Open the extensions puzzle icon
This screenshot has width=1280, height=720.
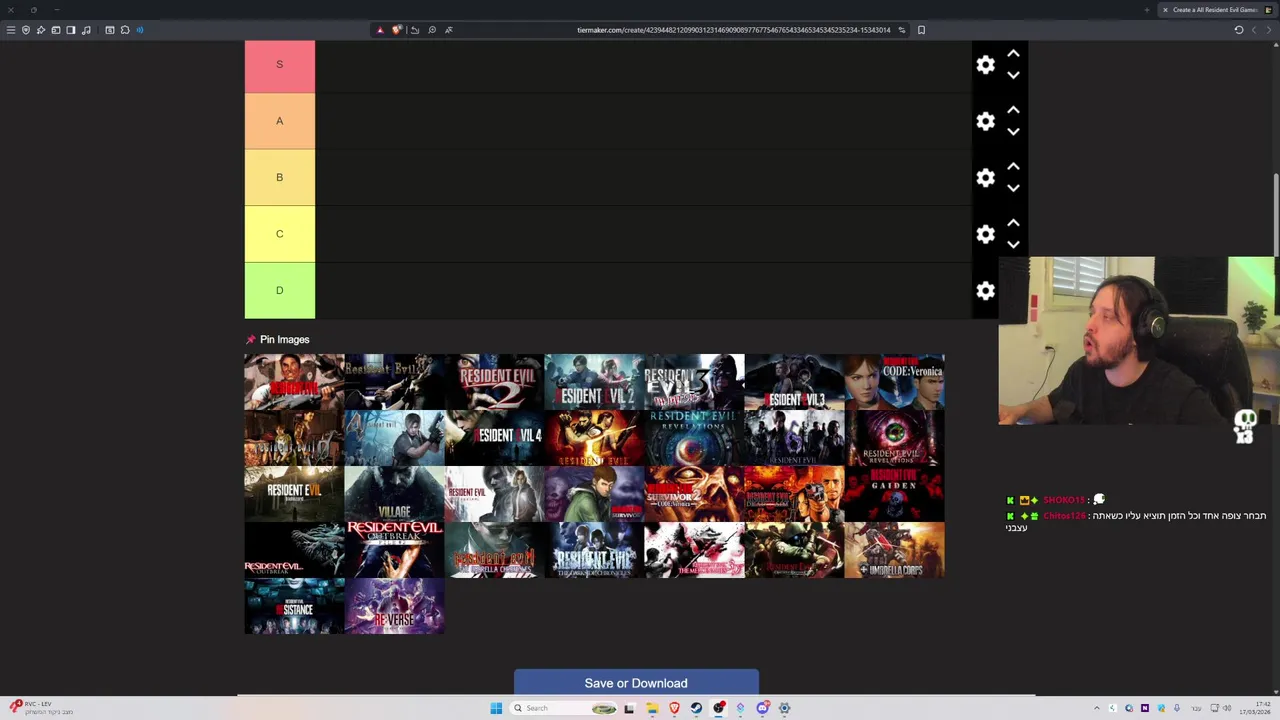pos(125,30)
